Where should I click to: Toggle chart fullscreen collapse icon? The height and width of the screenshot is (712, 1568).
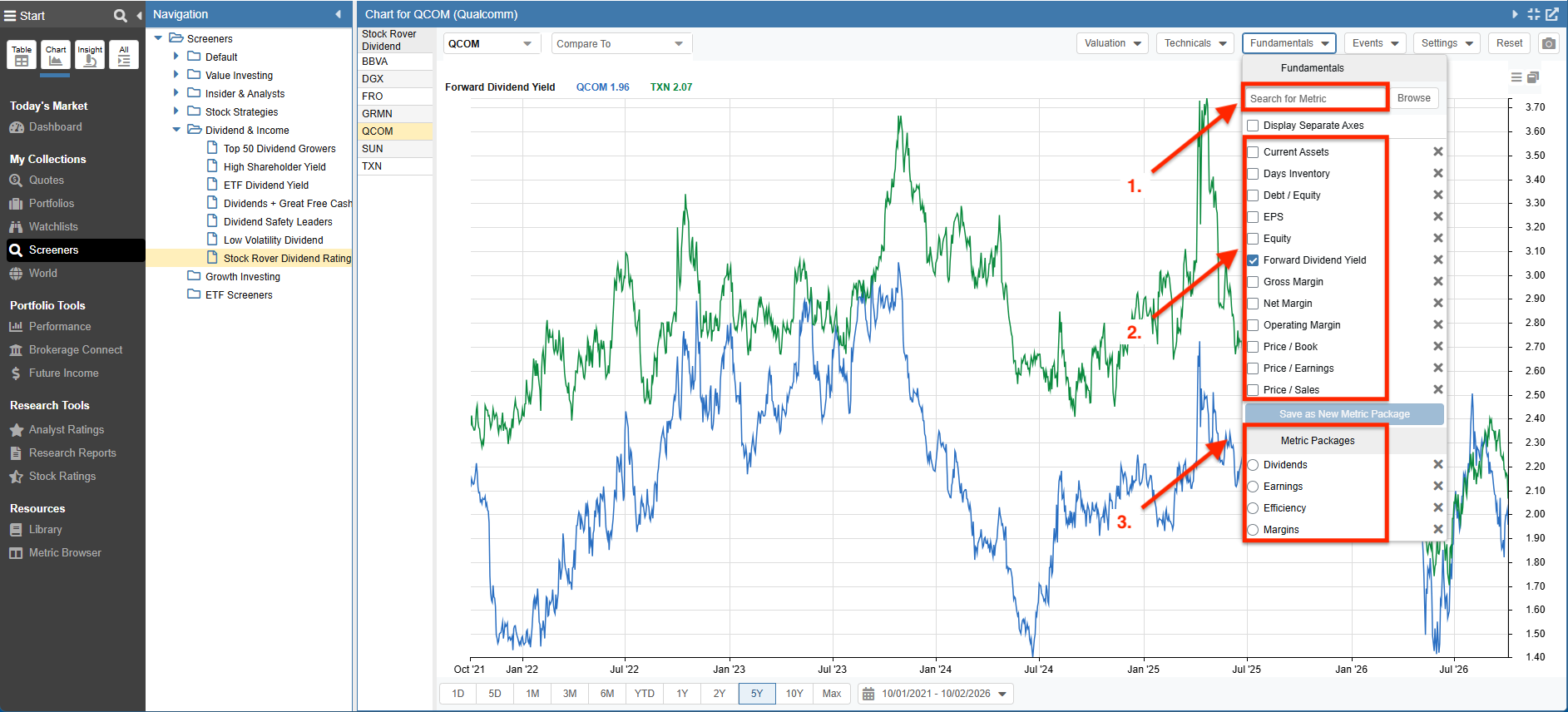click(x=1534, y=14)
